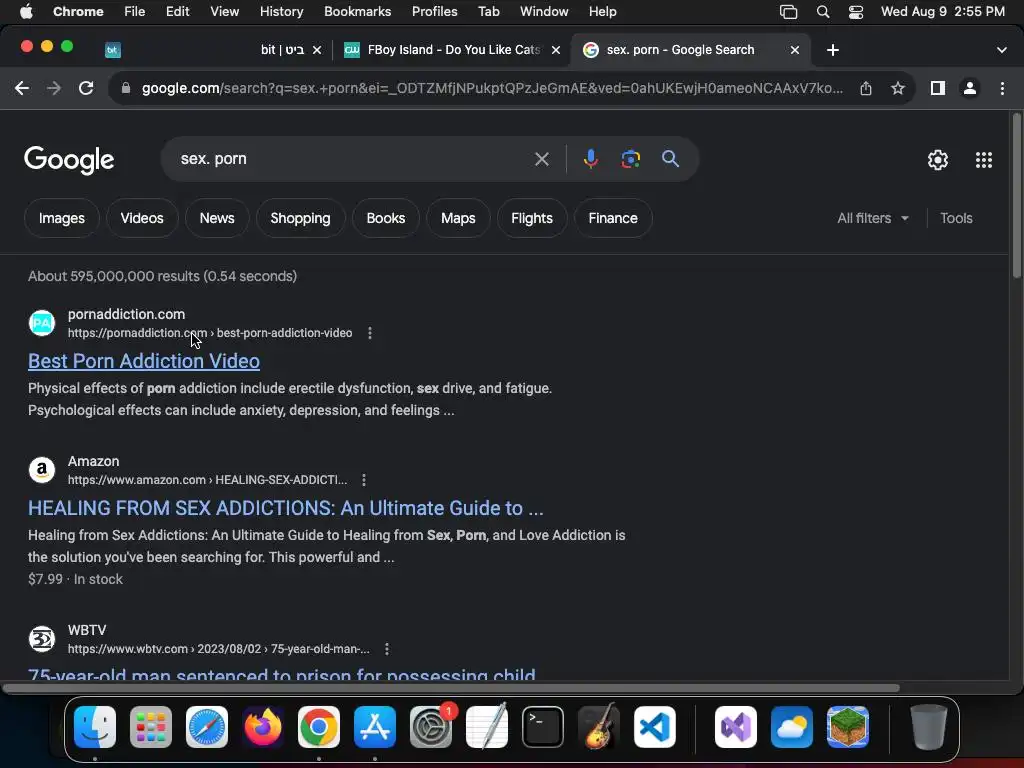Go to Google homepage logo

click(69, 160)
